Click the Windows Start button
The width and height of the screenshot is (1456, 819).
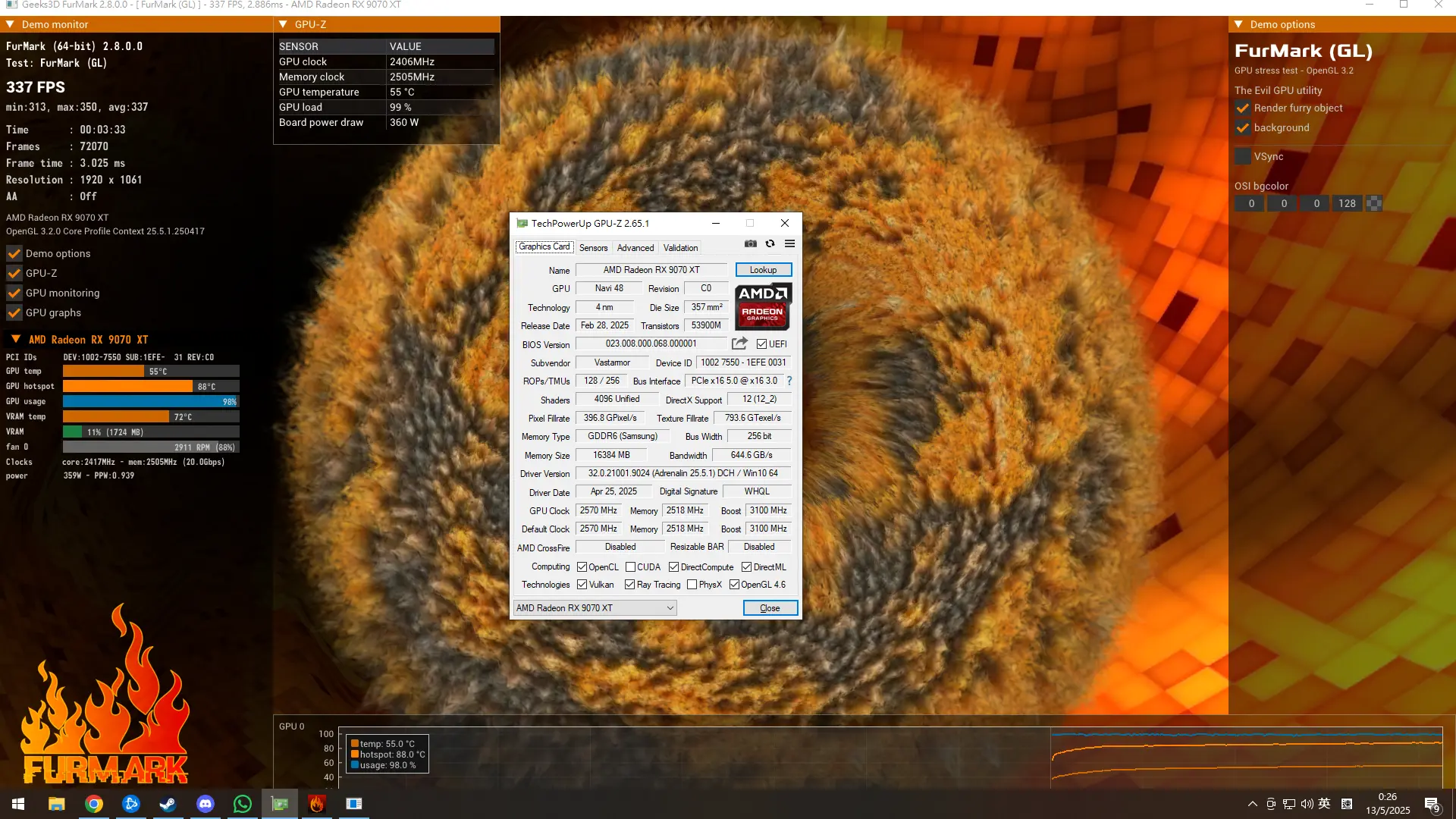point(18,804)
